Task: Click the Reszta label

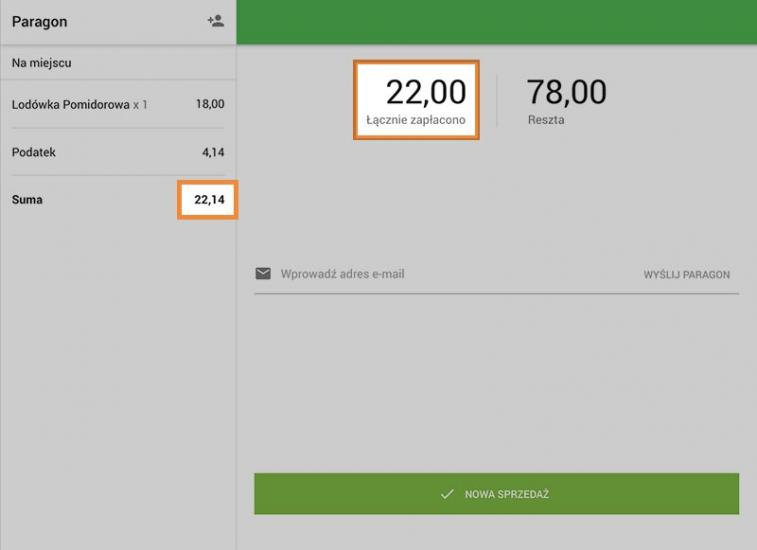Action: tap(546, 120)
